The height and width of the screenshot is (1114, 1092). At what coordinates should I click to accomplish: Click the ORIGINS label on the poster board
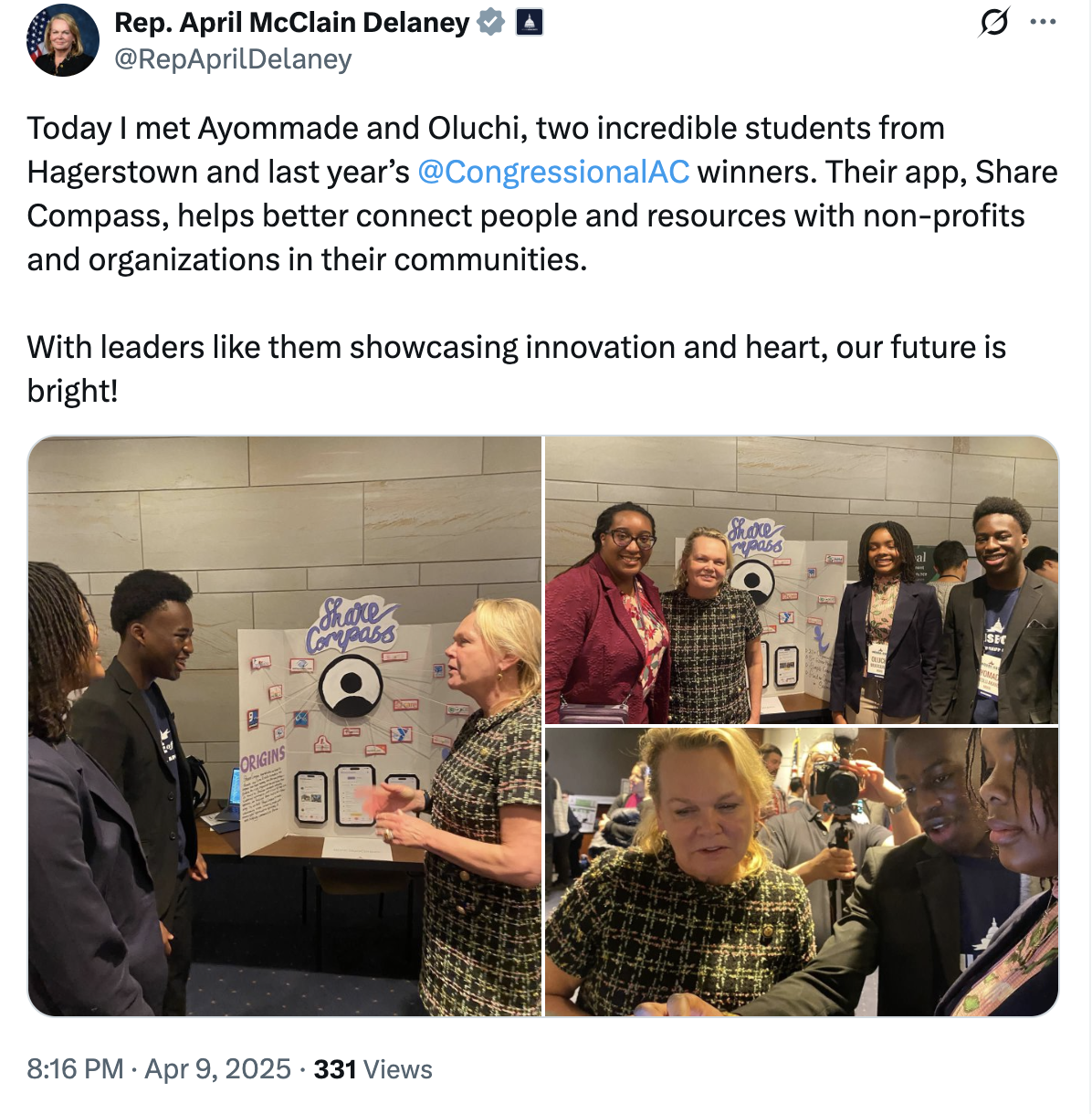263,758
